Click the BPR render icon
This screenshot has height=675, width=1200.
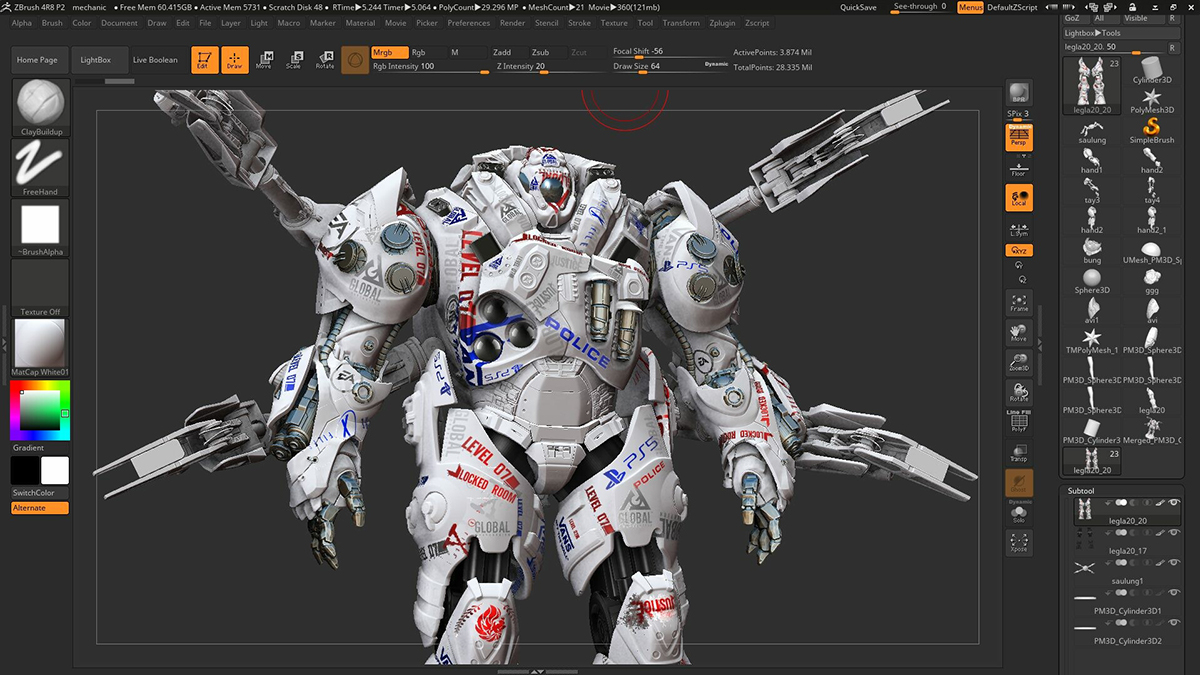point(1019,93)
